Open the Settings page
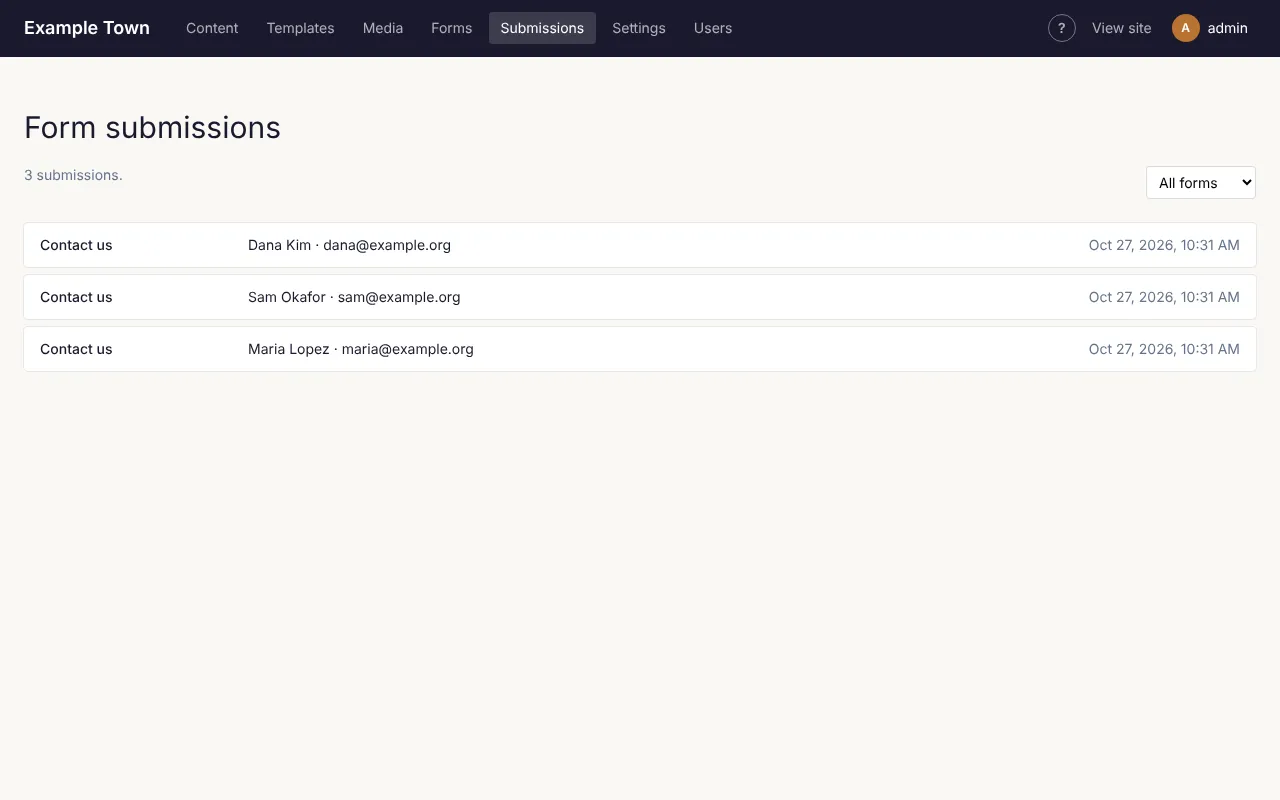The width and height of the screenshot is (1280, 800). [639, 28]
